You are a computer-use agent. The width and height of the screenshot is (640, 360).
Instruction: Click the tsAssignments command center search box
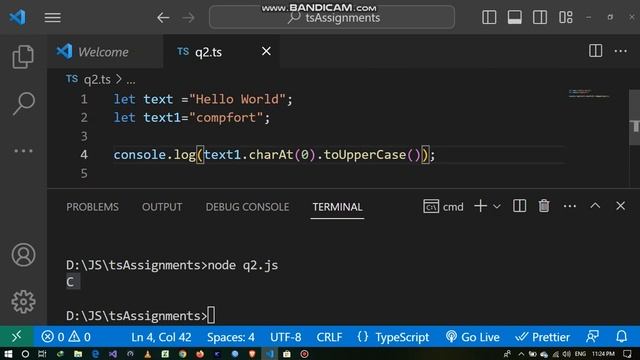pos(332,18)
